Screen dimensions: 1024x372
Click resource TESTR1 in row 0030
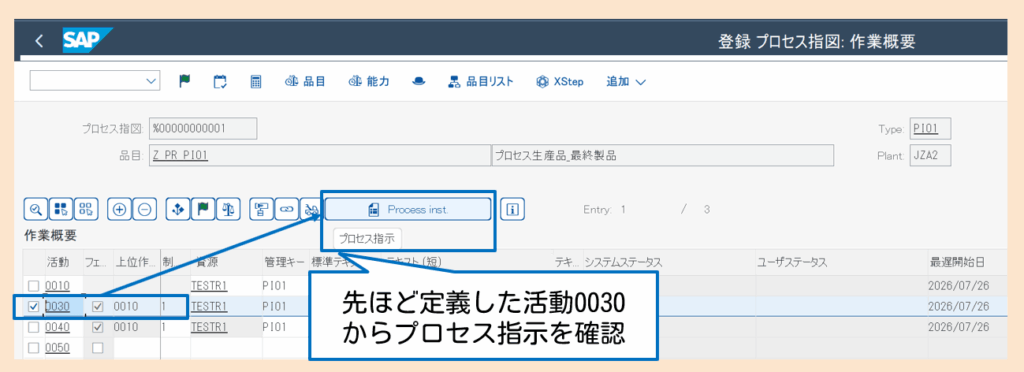(x=209, y=307)
